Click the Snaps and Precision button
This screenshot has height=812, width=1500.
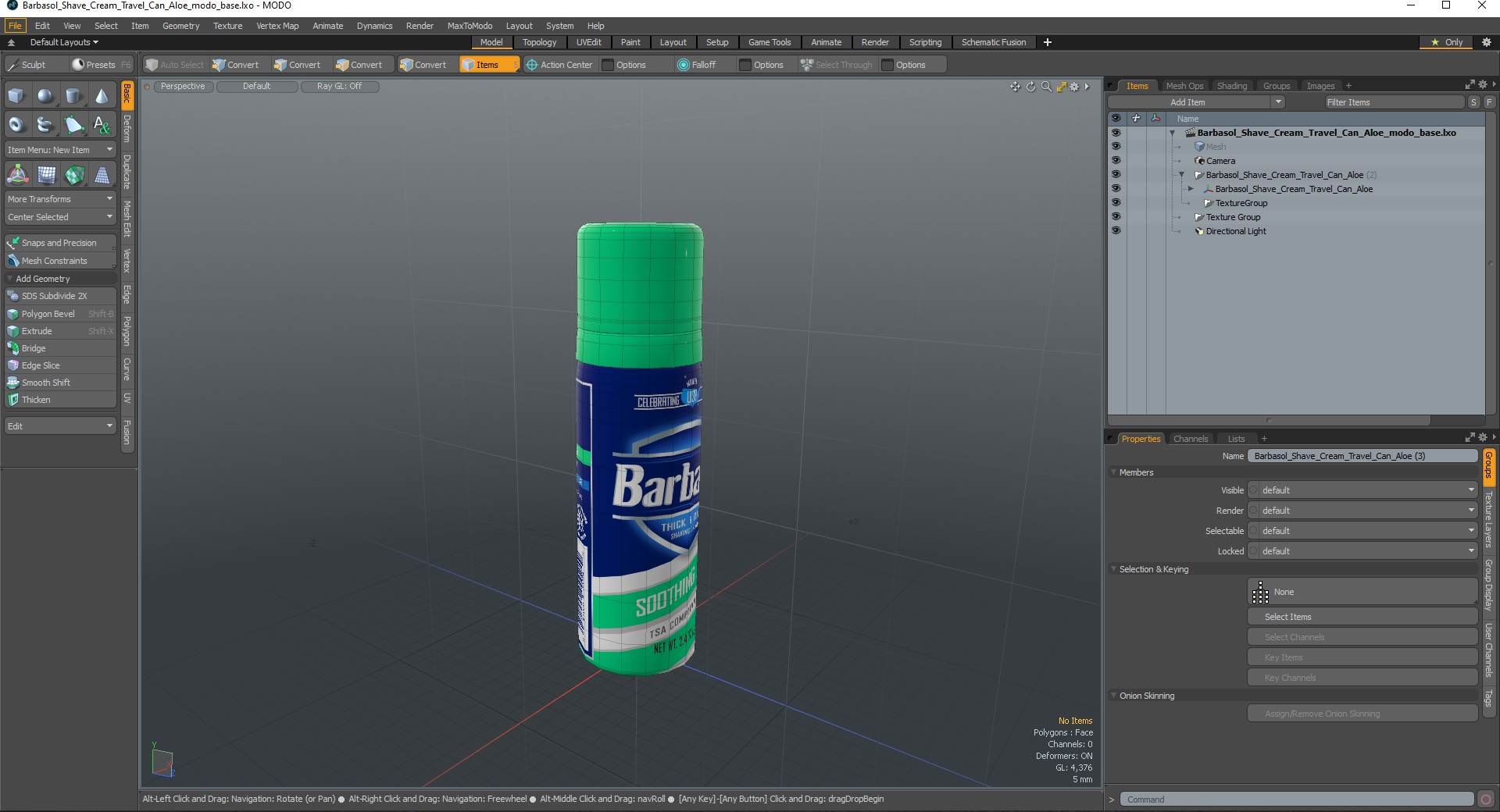(x=60, y=243)
